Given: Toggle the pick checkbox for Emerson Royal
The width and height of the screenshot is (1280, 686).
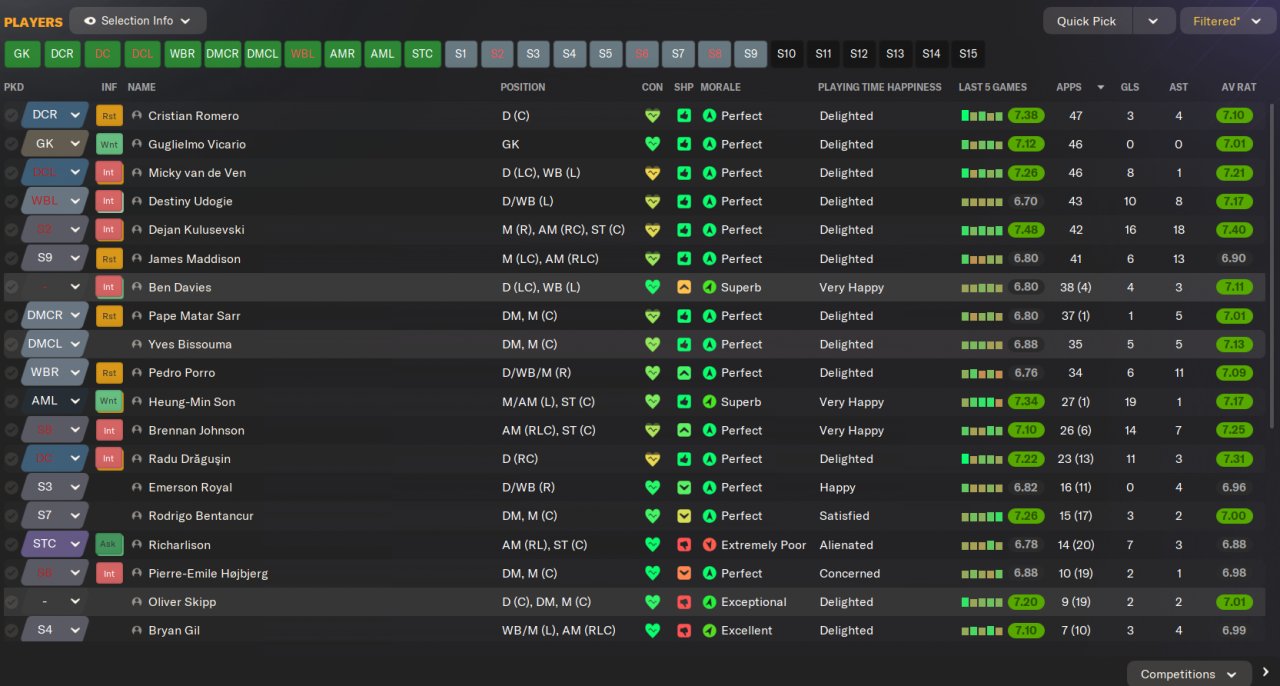Looking at the screenshot, I should 11,487.
